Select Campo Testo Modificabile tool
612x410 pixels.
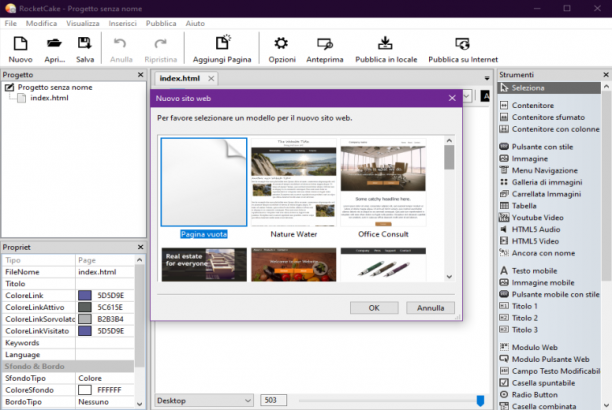point(550,371)
